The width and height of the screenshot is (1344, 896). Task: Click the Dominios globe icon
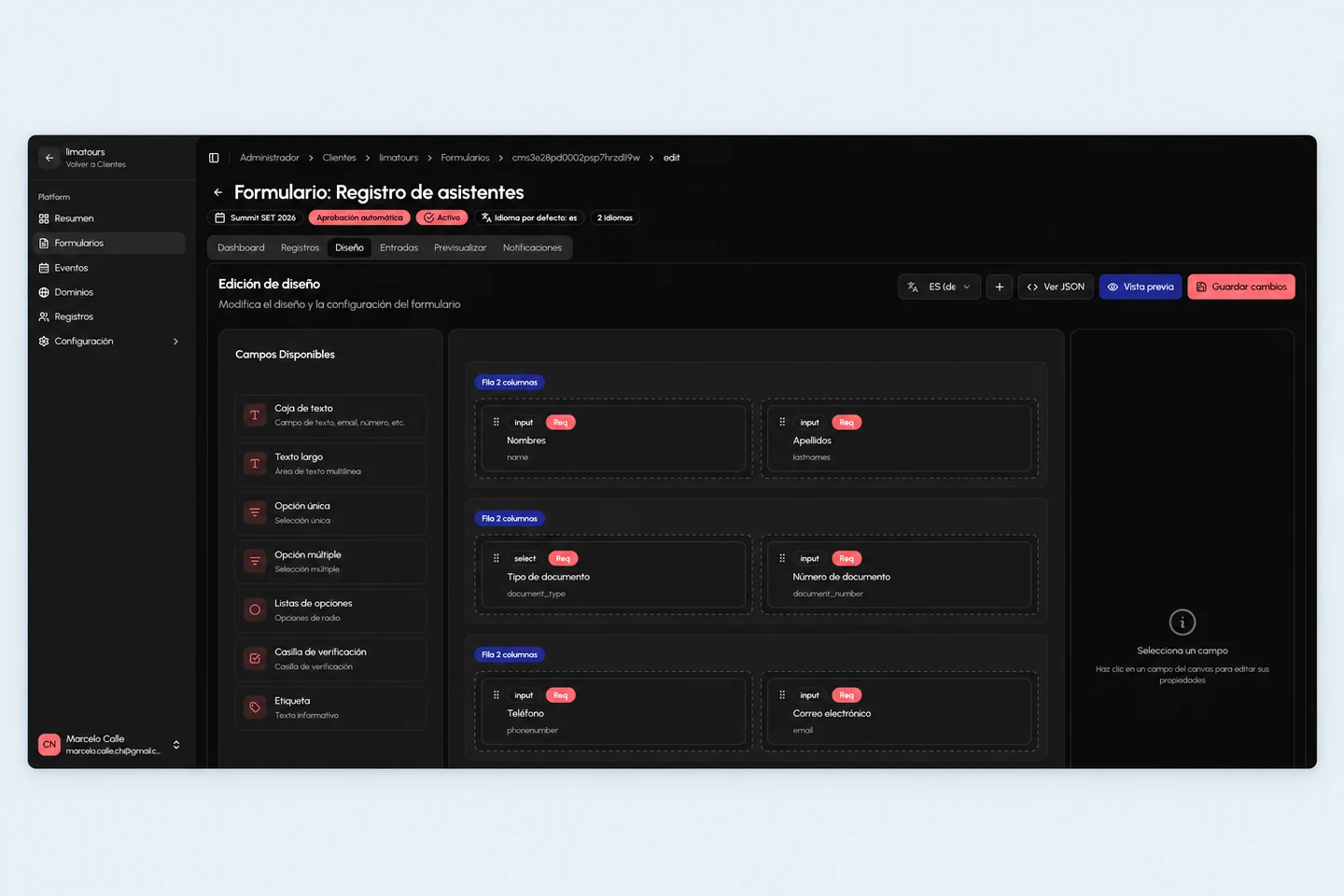point(44,292)
